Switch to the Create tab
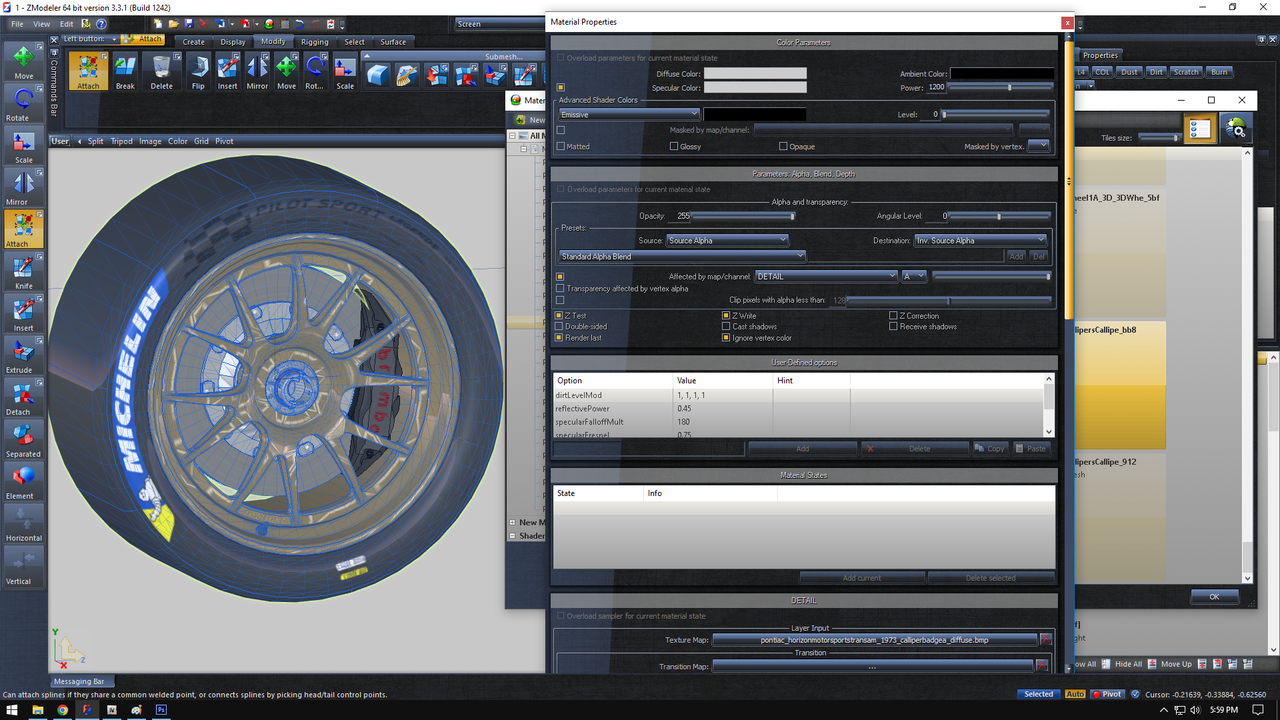The width and height of the screenshot is (1280, 720). click(x=194, y=42)
